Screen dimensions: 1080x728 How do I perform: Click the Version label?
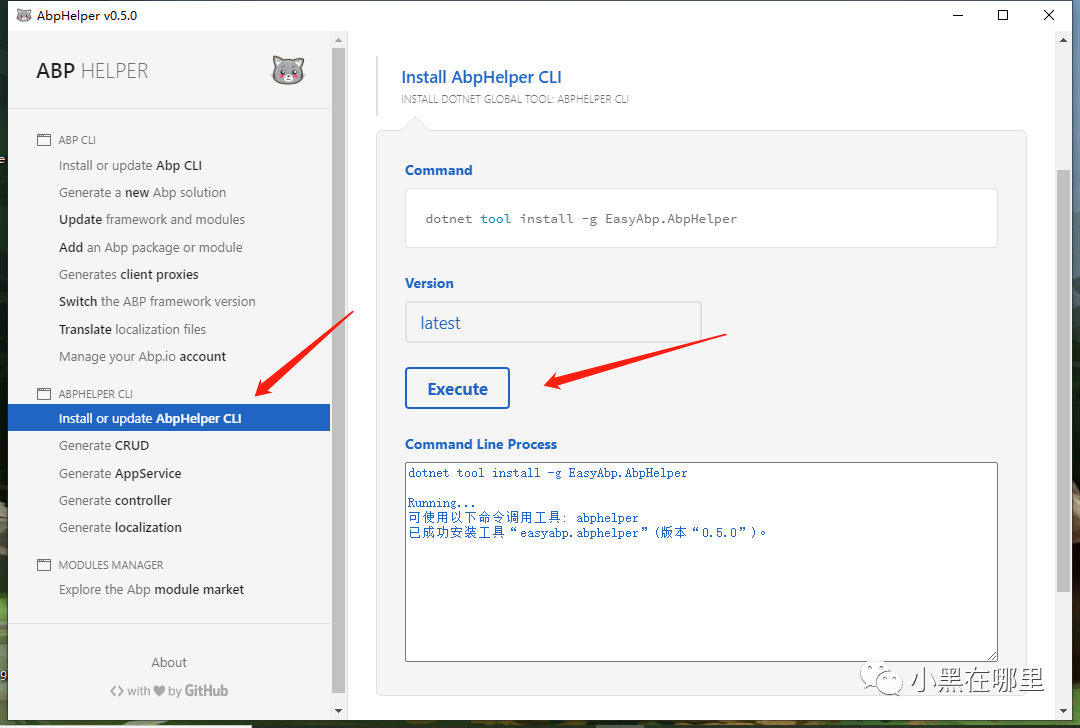point(429,283)
